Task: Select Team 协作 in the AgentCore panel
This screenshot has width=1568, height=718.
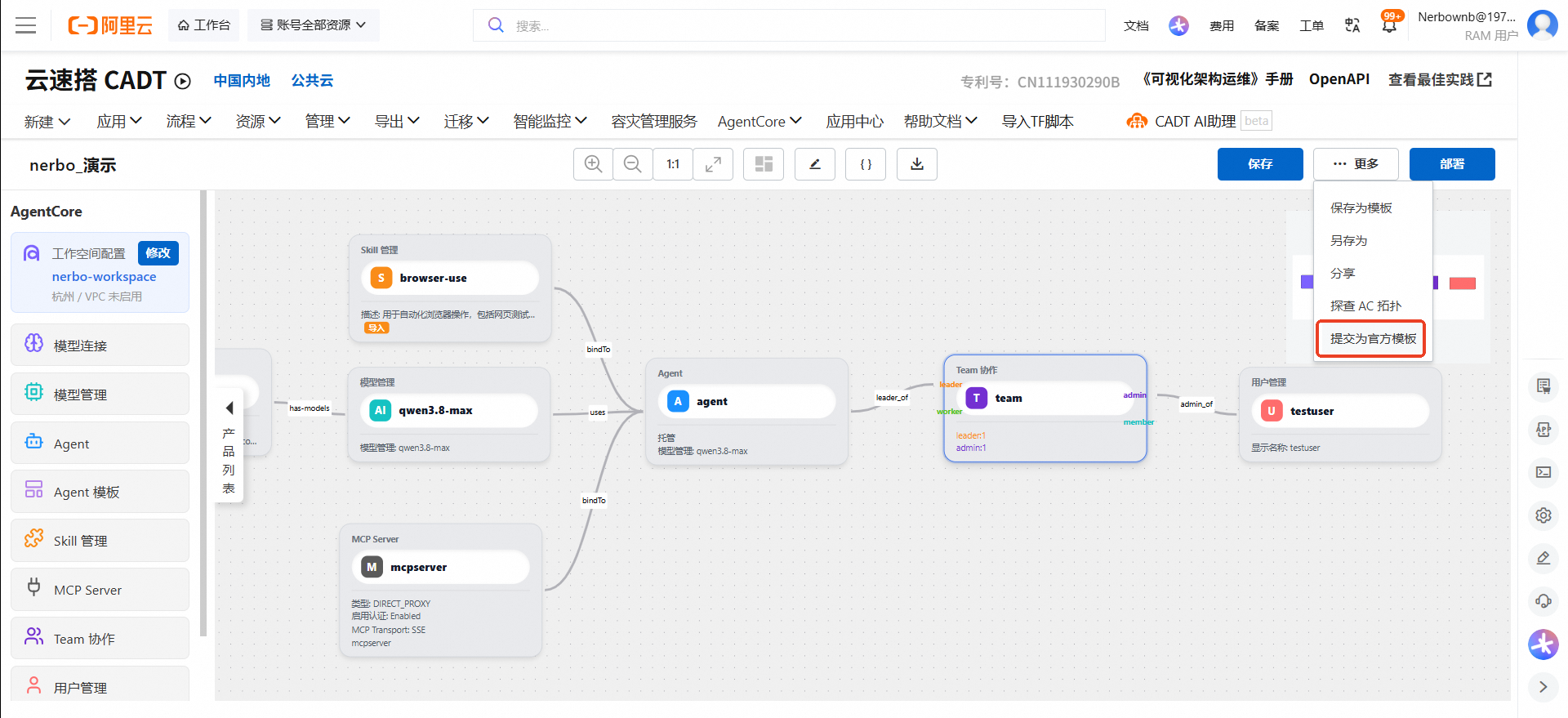Action: (100, 639)
